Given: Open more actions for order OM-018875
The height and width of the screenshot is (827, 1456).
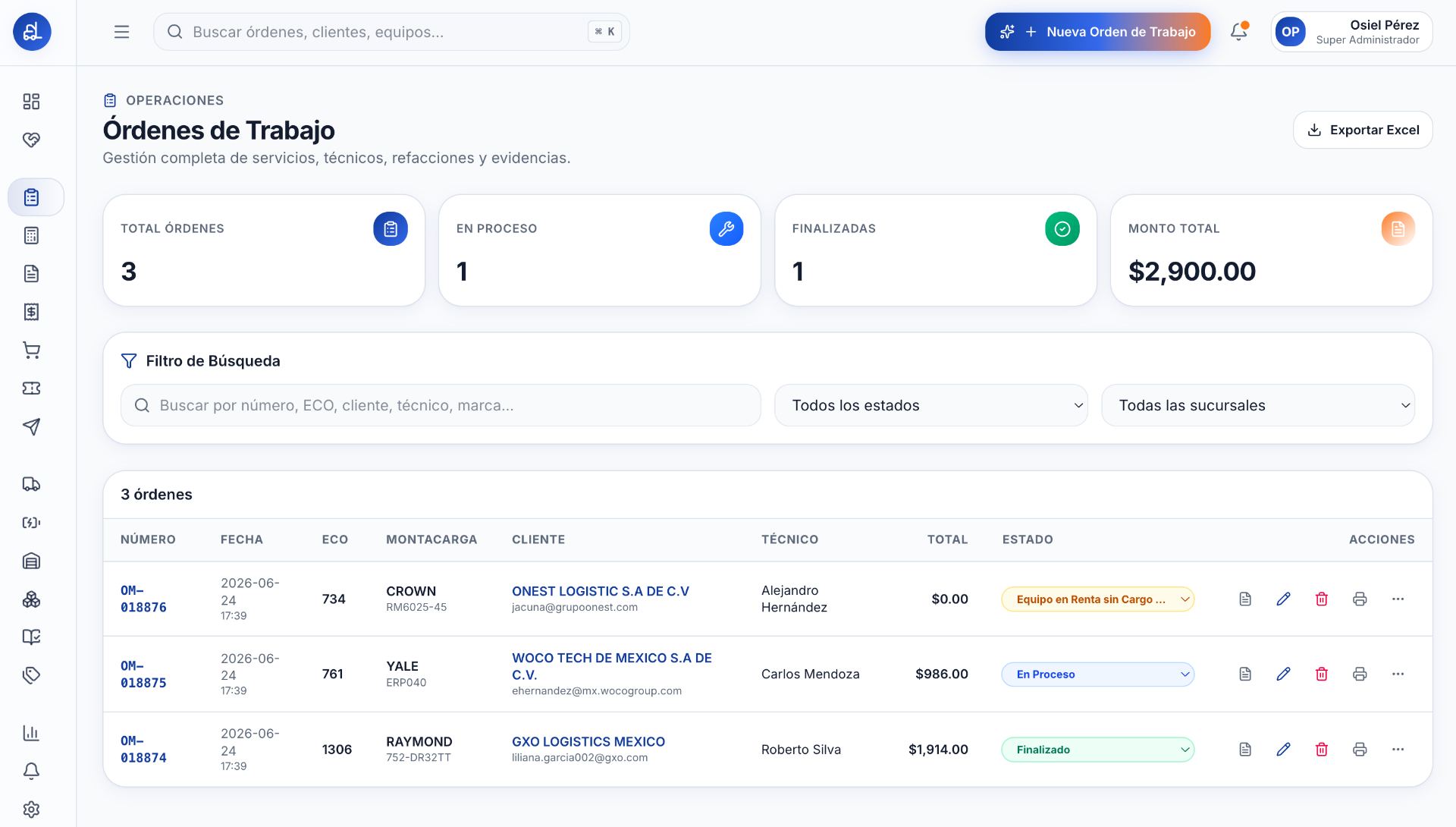Looking at the screenshot, I should 1398,674.
